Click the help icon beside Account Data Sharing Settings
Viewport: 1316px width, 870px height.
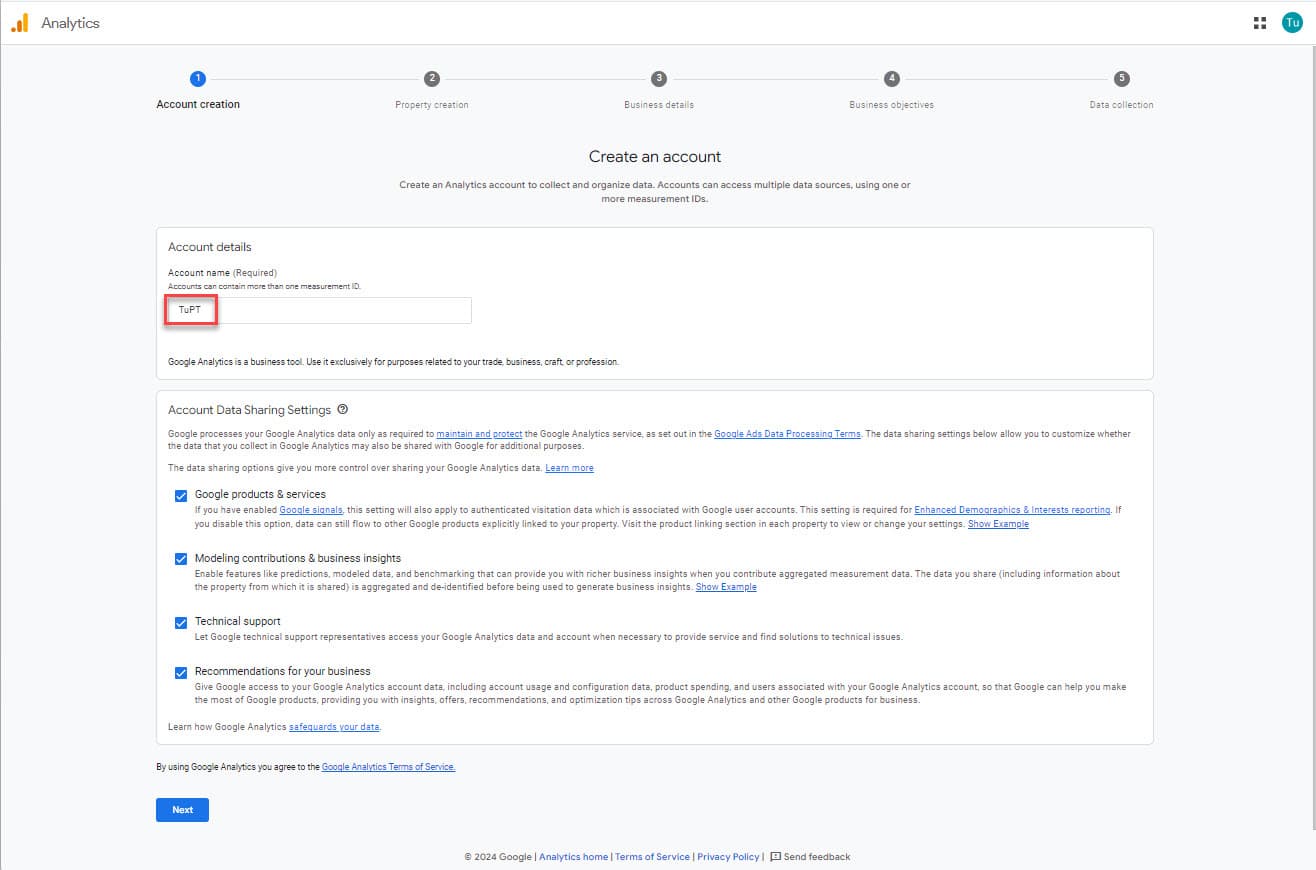pyautogui.click(x=343, y=410)
